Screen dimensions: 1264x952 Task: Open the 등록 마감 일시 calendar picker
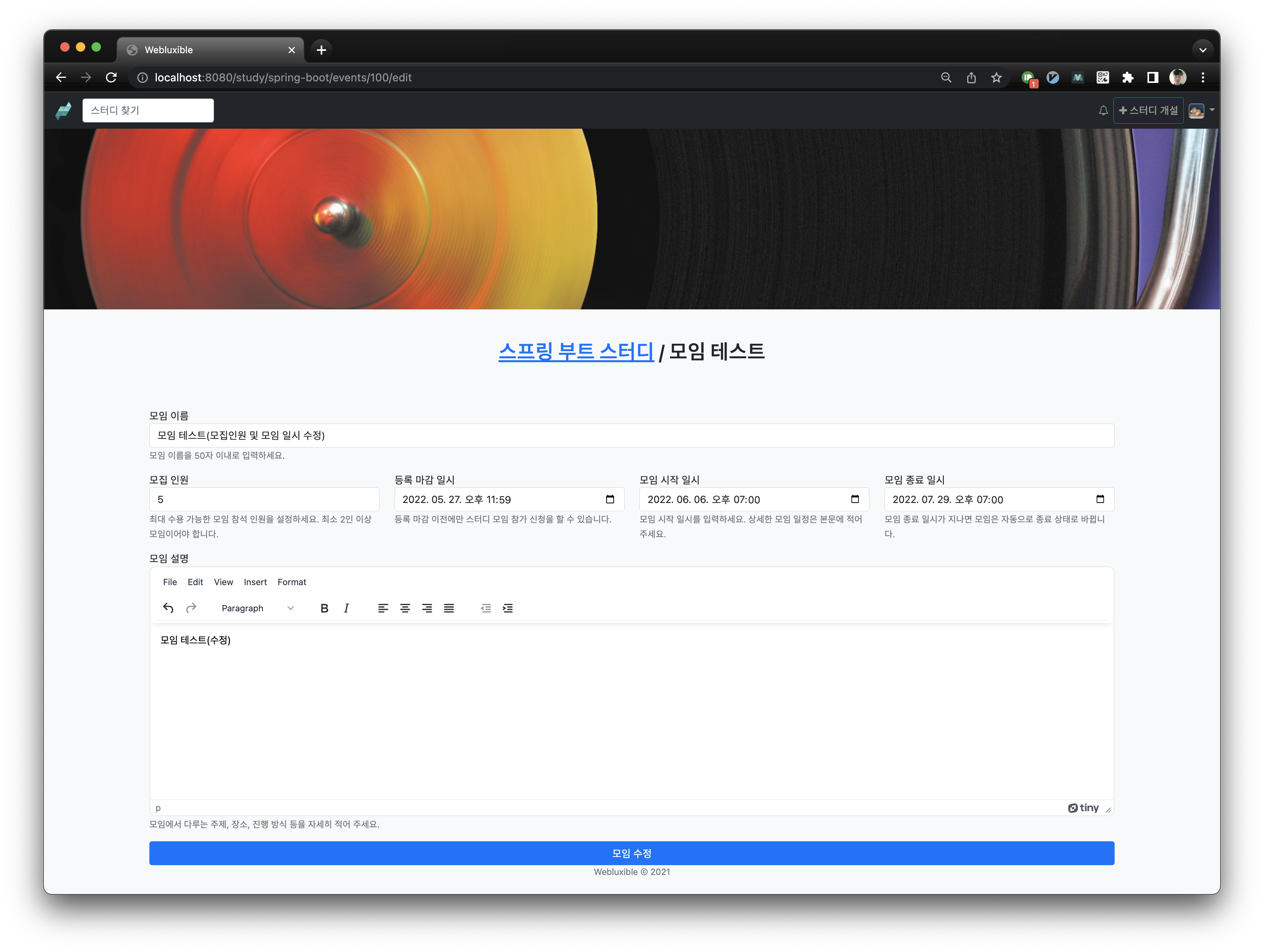coord(610,499)
